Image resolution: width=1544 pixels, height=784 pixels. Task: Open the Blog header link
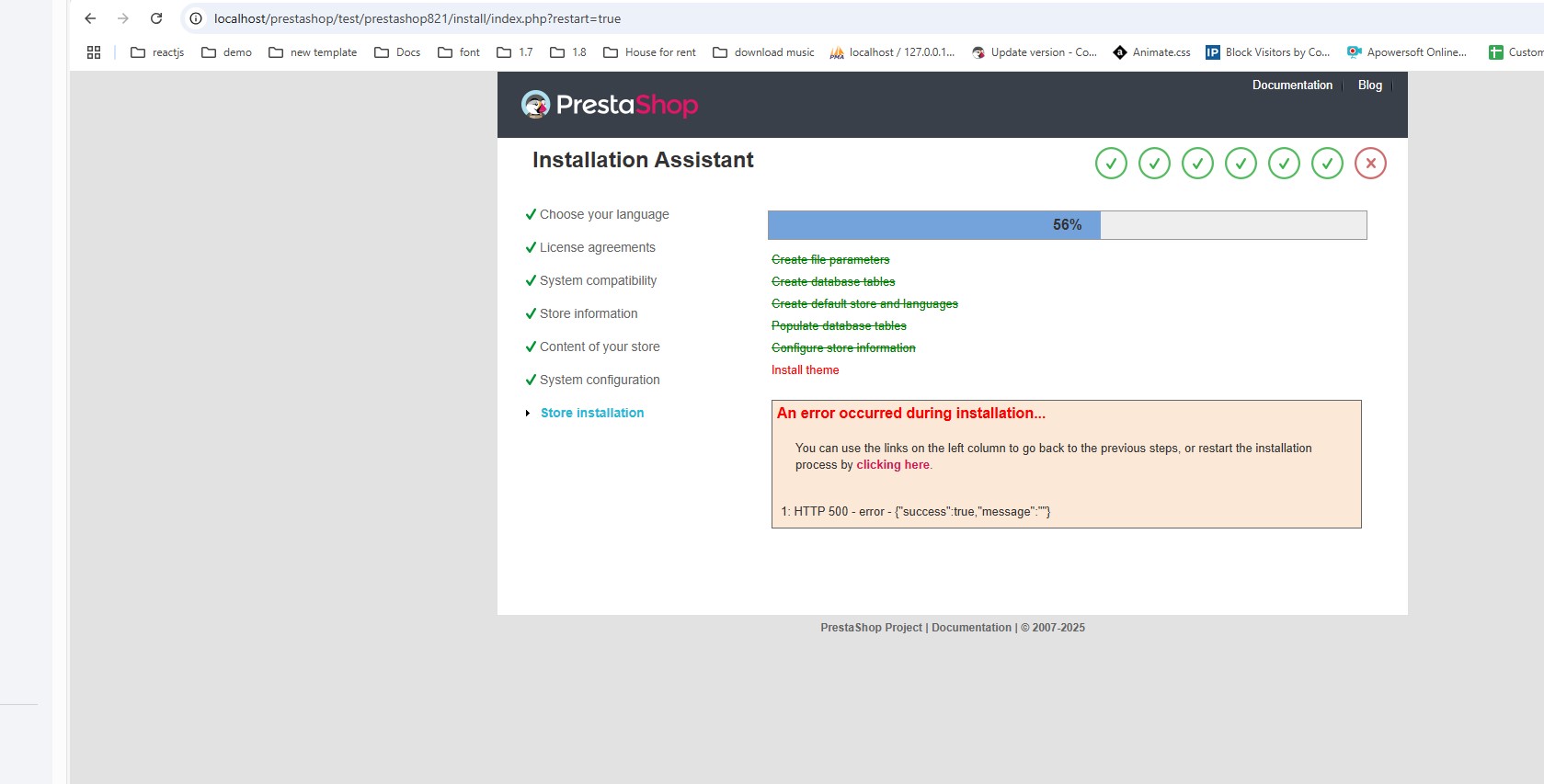point(1370,85)
